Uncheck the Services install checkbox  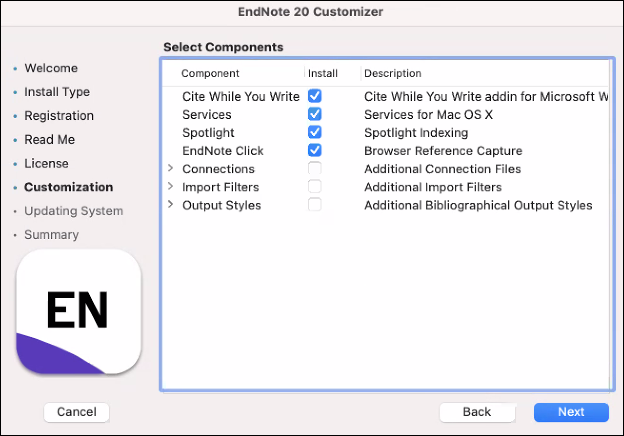point(314,114)
